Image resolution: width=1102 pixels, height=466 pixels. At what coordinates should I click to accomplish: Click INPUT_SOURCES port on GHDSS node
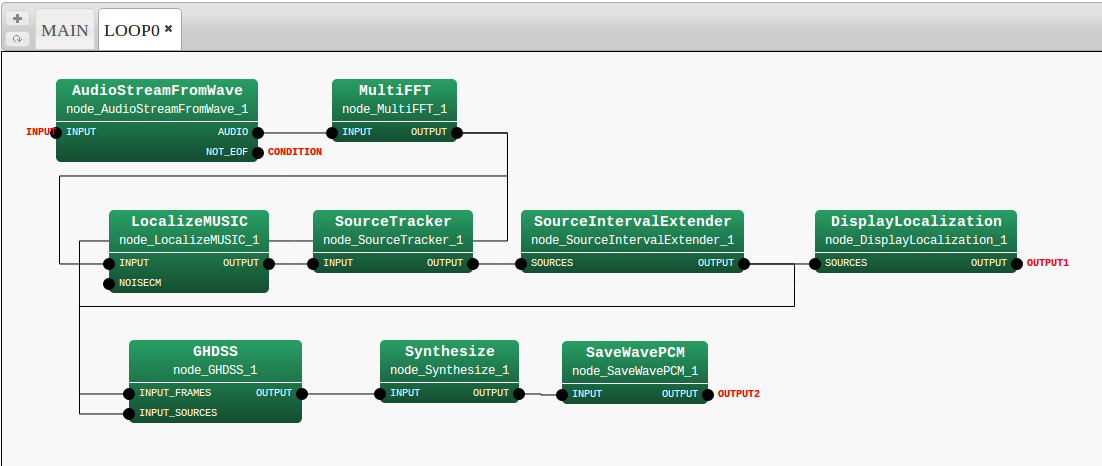pos(128,413)
